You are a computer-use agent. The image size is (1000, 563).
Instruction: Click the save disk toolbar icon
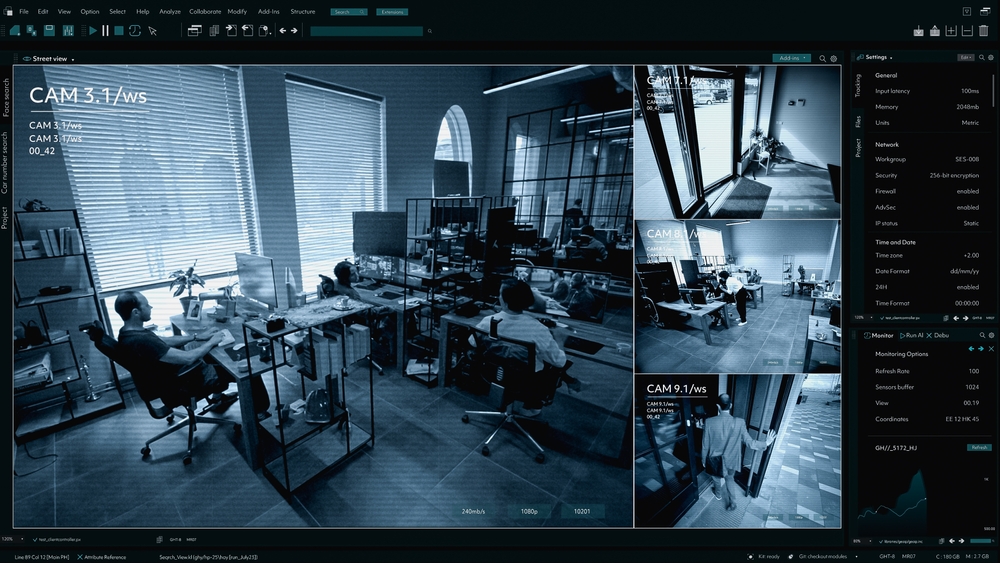tap(49, 30)
